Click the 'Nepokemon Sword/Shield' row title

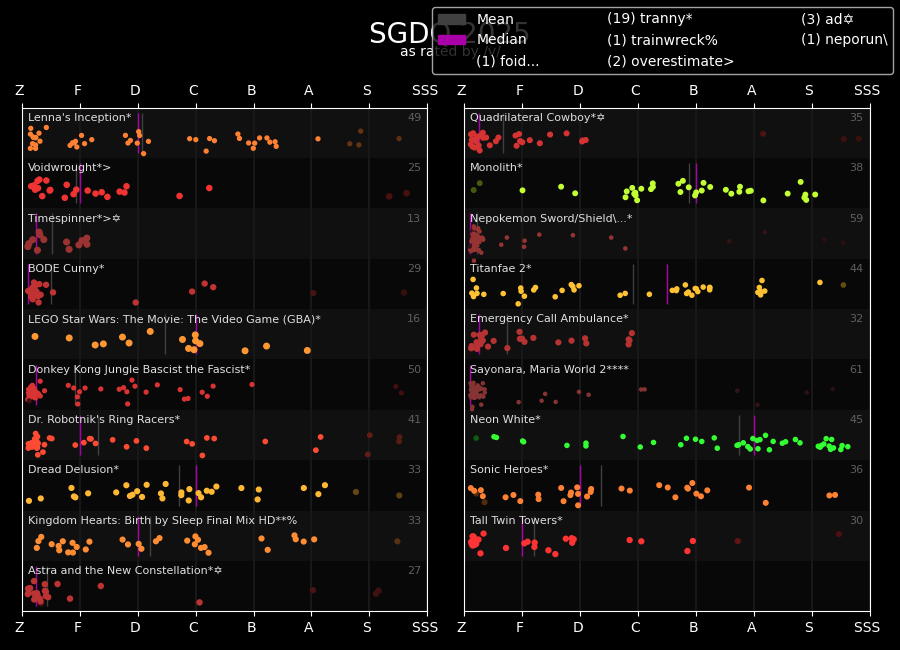pyautogui.click(x=550, y=218)
